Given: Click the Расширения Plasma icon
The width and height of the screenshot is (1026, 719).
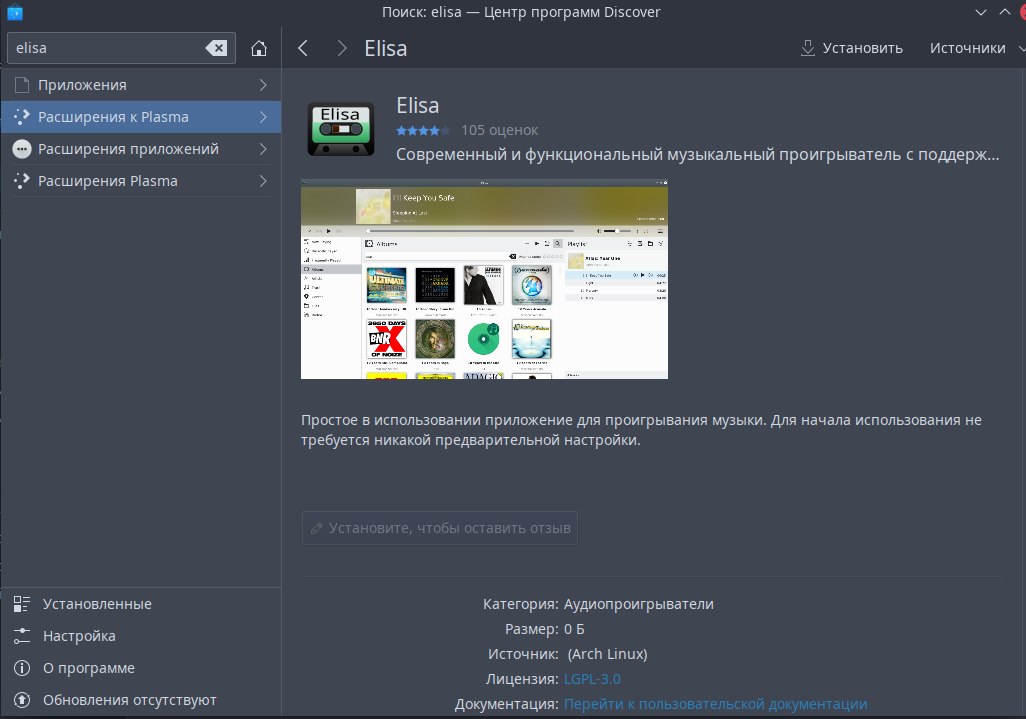Looking at the screenshot, I should (22, 181).
